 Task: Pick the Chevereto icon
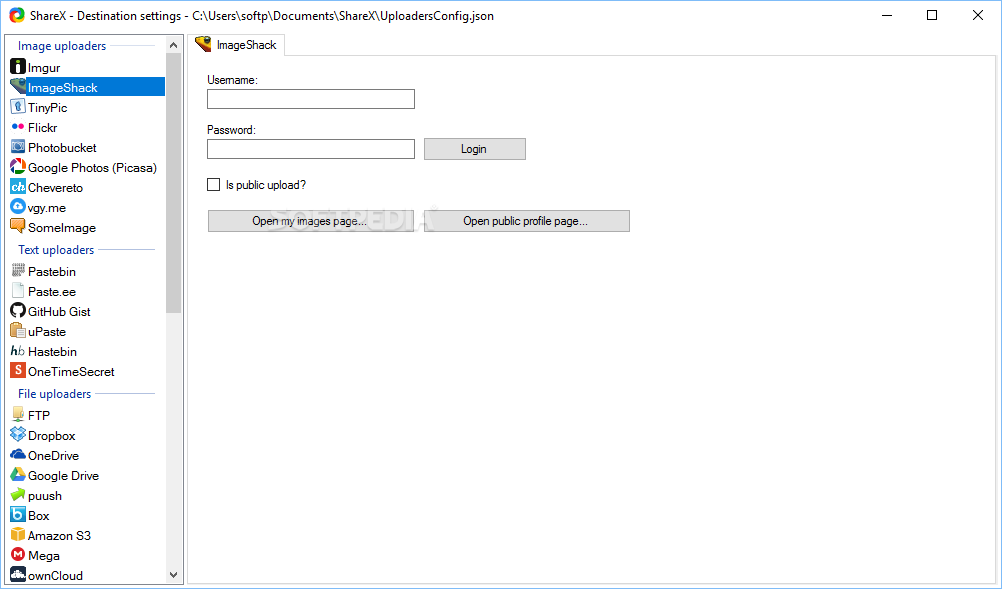point(18,187)
